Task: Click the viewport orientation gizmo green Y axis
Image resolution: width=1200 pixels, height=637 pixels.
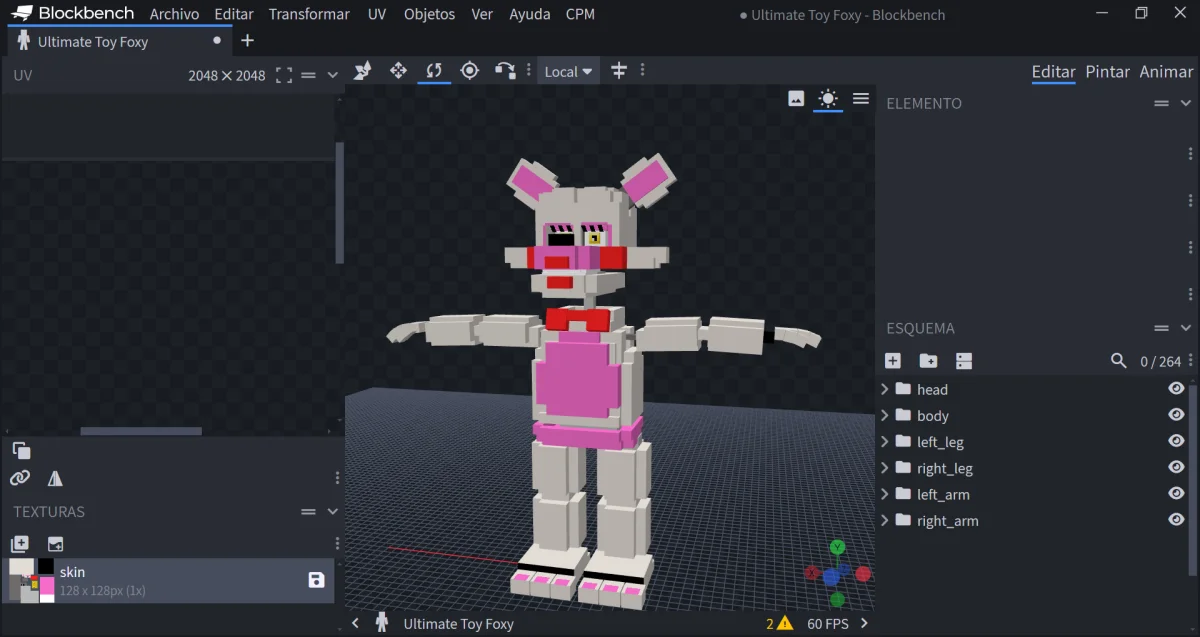Action: [x=838, y=547]
